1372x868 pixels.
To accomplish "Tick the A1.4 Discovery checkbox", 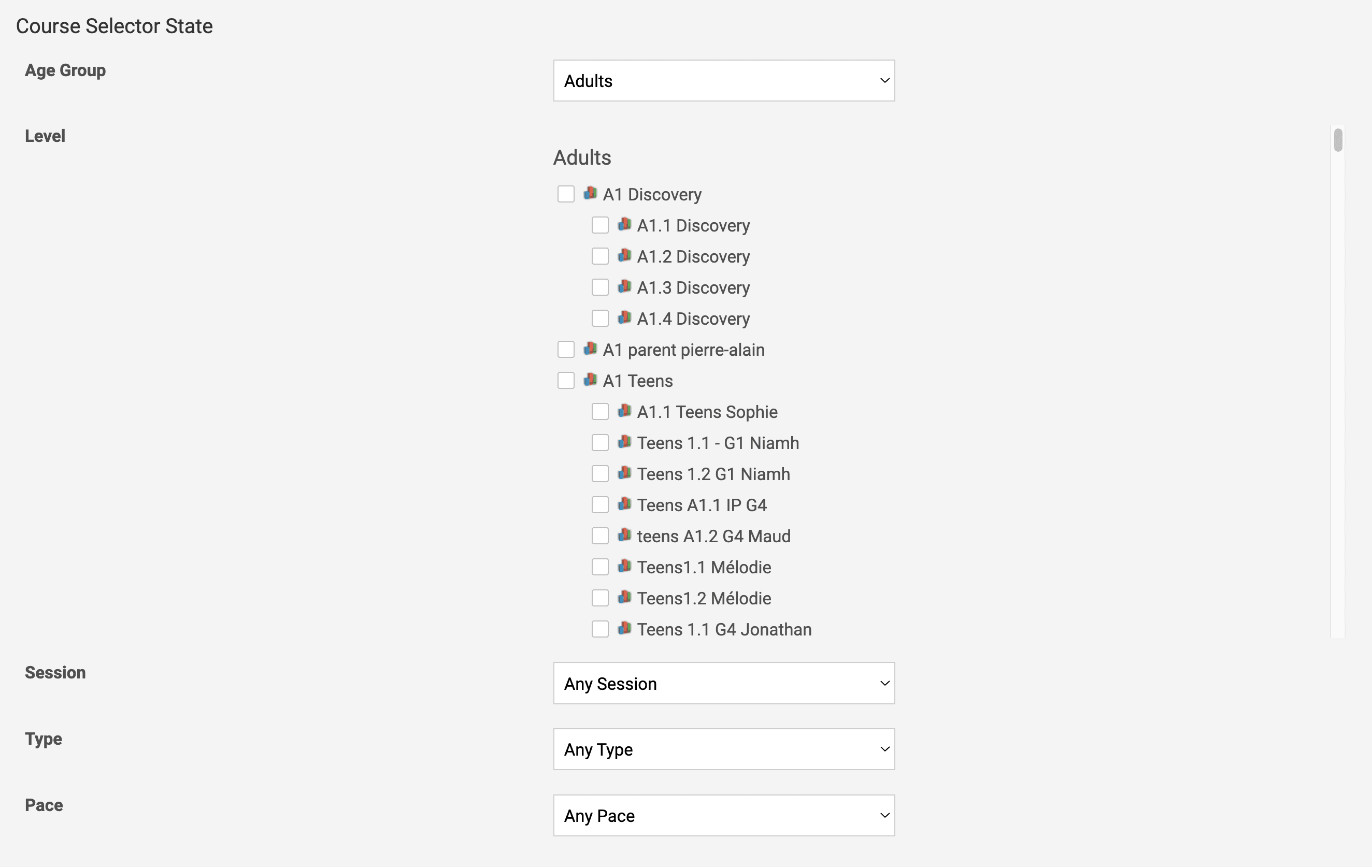I will pyautogui.click(x=600, y=319).
